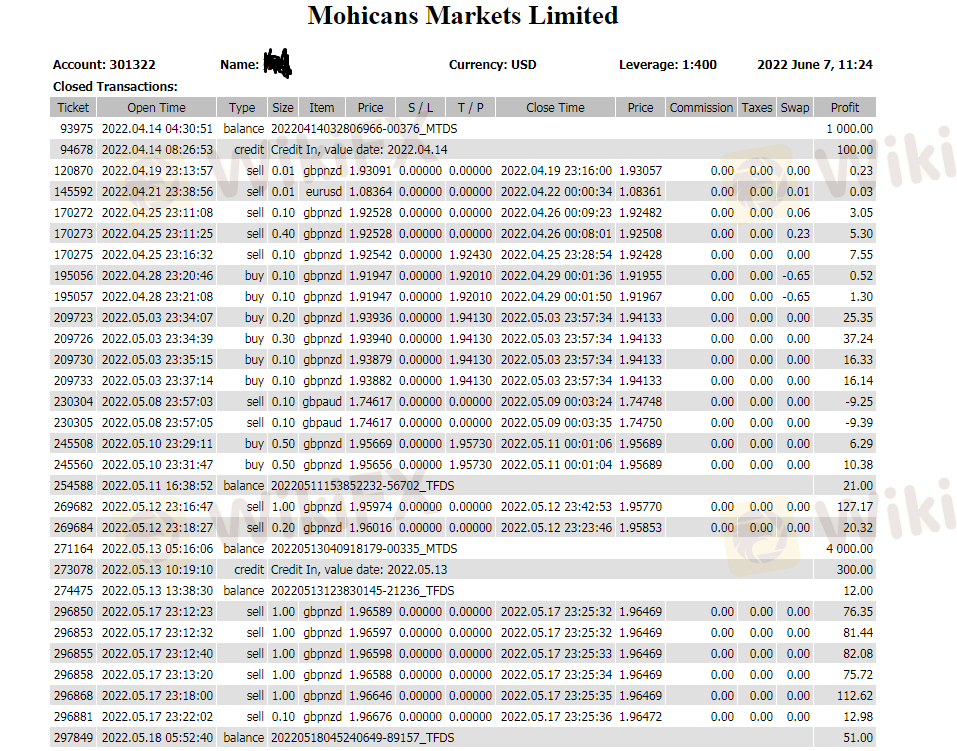Click the Item column header

click(322, 107)
